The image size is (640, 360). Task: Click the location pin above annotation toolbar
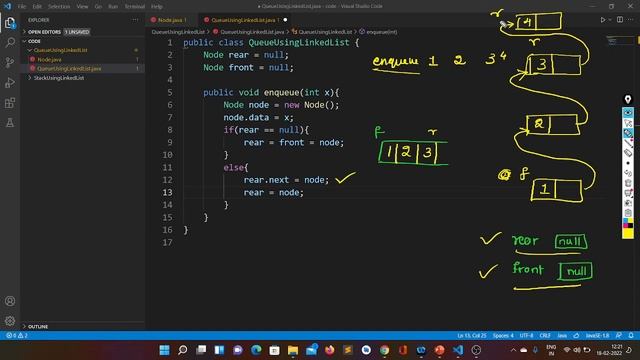tap(628, 99)
